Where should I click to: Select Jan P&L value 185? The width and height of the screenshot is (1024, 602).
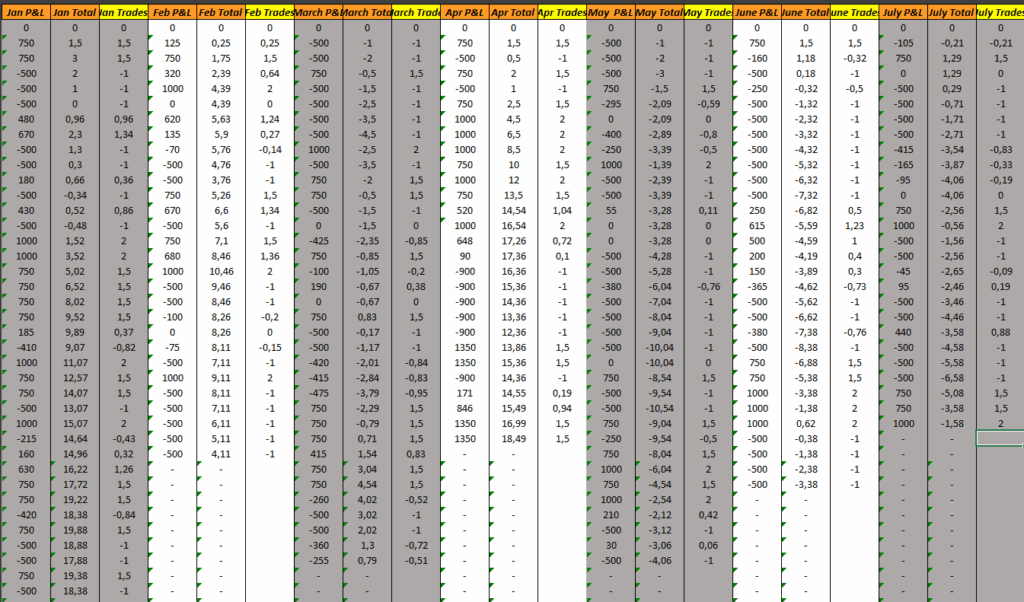[26, 332]
